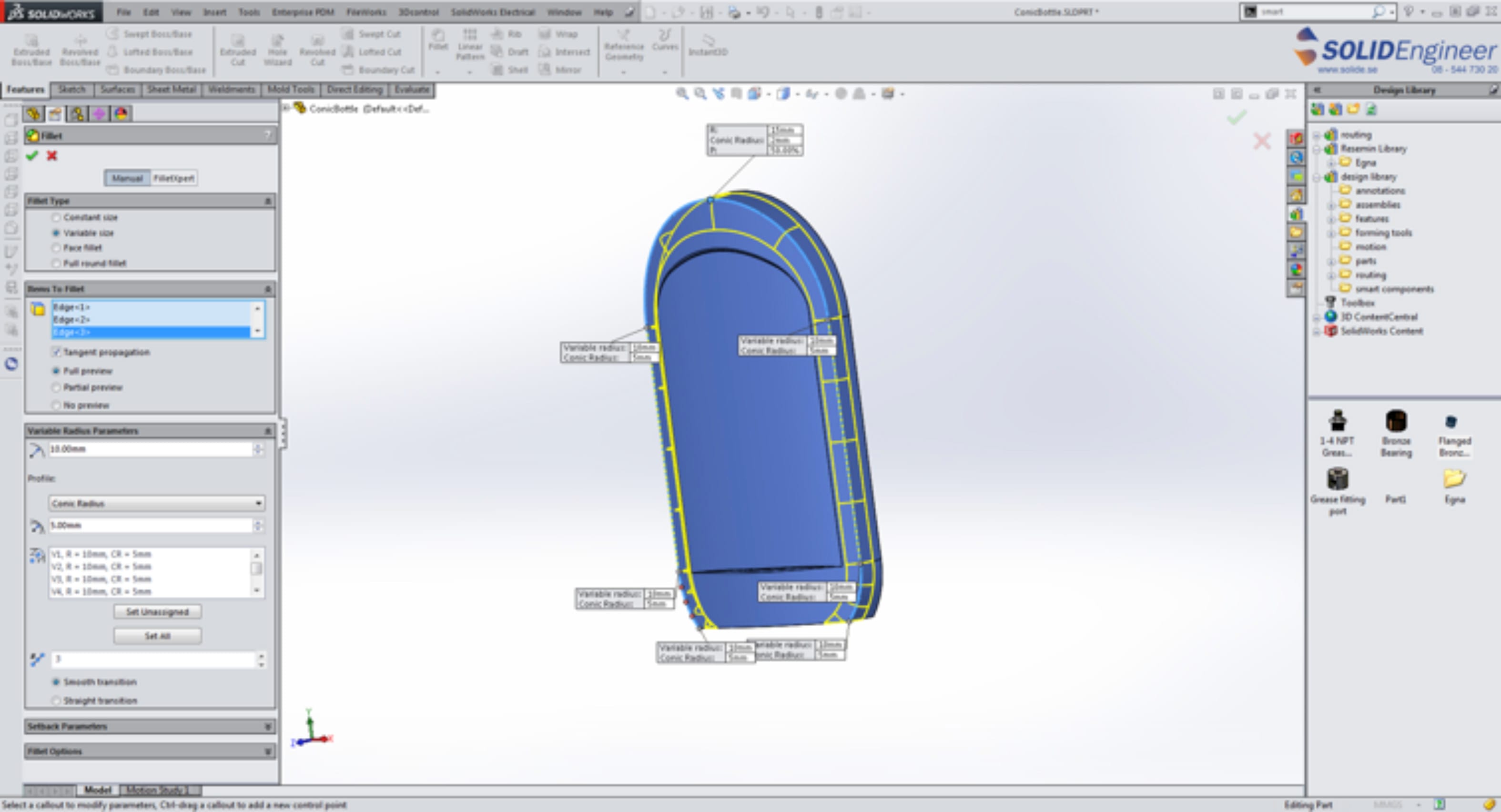Expand the Setback Parameters section
The height and width of the screenshot is (812, 1501).
click(x=149, y=726)
